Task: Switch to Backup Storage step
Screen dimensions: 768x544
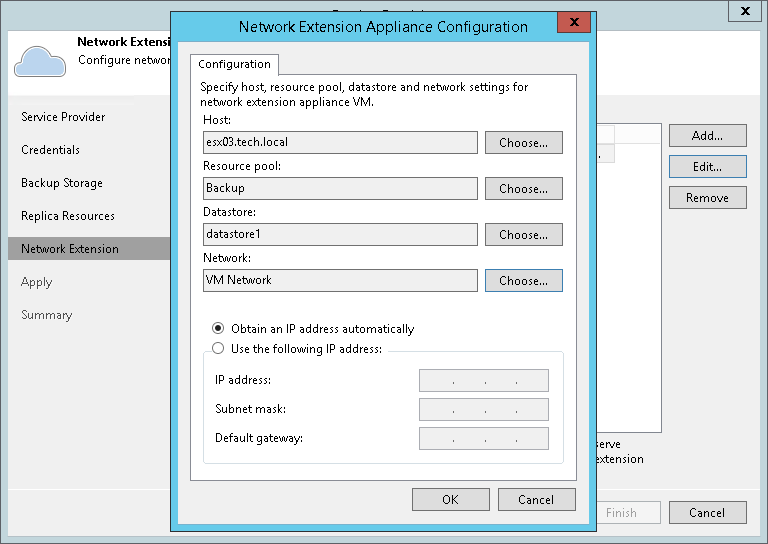Action: coord(62,183)
